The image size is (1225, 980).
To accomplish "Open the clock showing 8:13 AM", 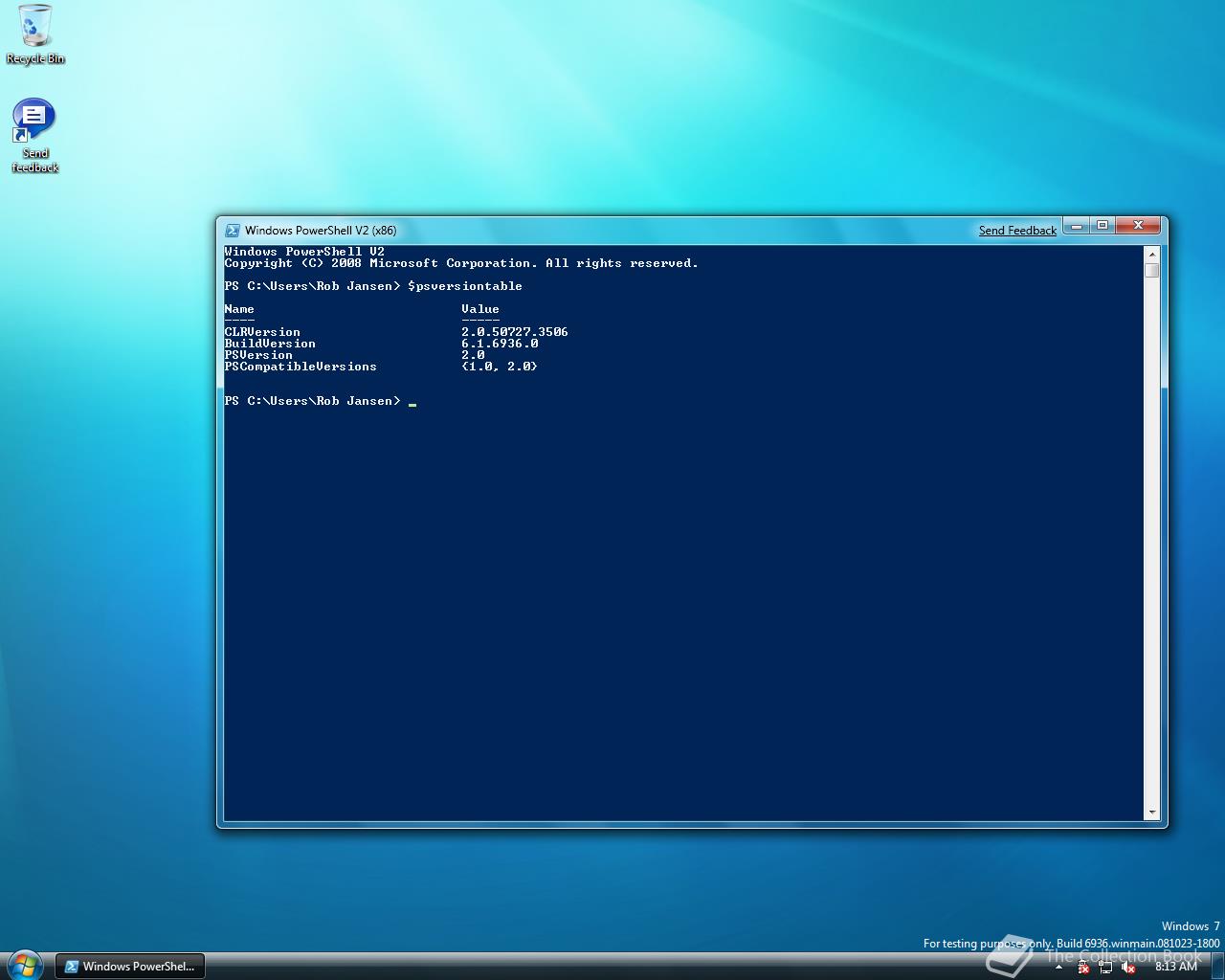I will [x=1176, y=967].
